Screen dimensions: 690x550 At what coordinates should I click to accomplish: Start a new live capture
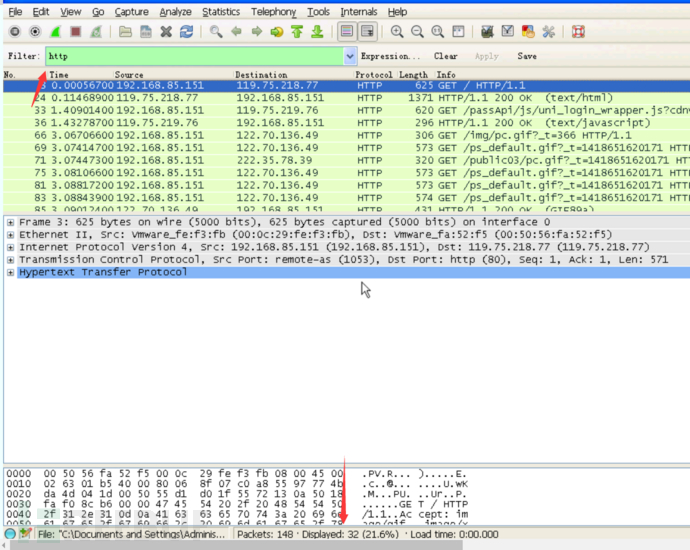[x=54, y=32]
